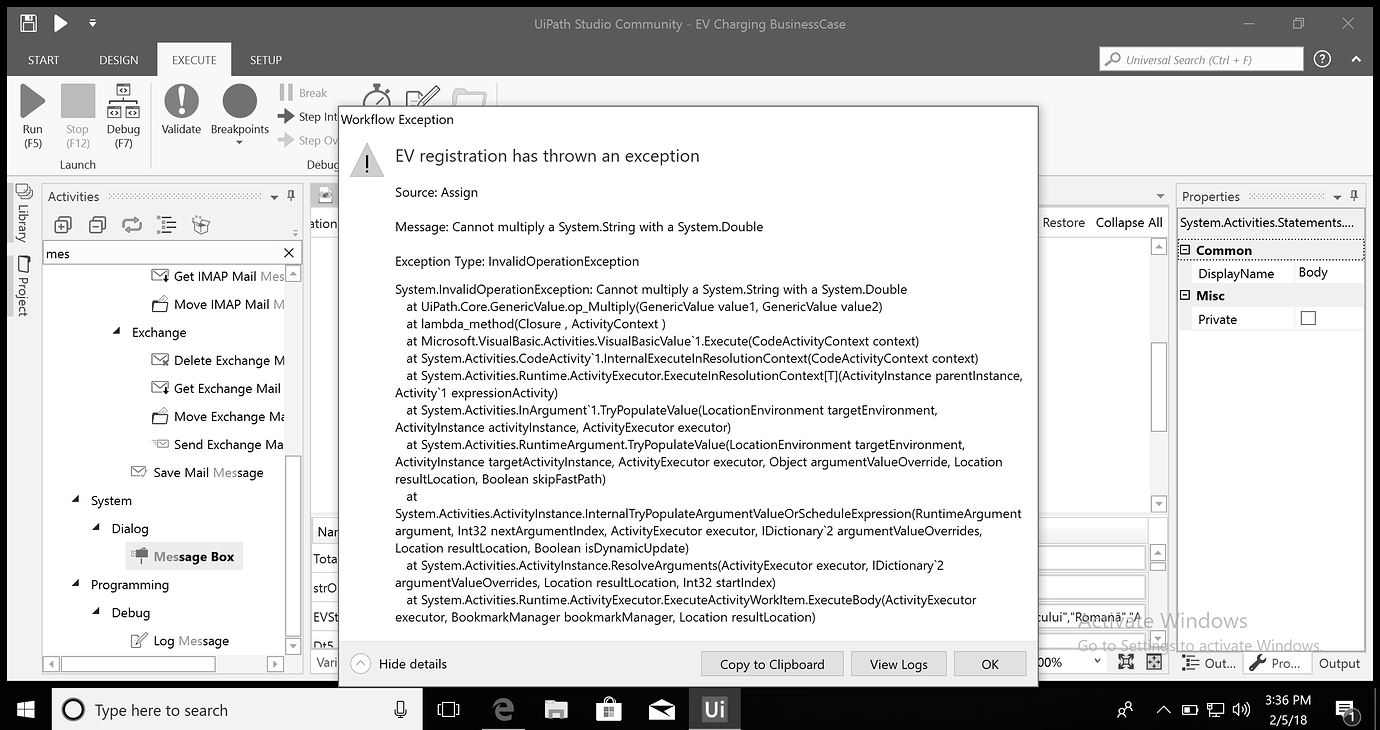The image size is (1380, 730).
Task: Expand all activities using the plus icon
Action: coord(62,224)
